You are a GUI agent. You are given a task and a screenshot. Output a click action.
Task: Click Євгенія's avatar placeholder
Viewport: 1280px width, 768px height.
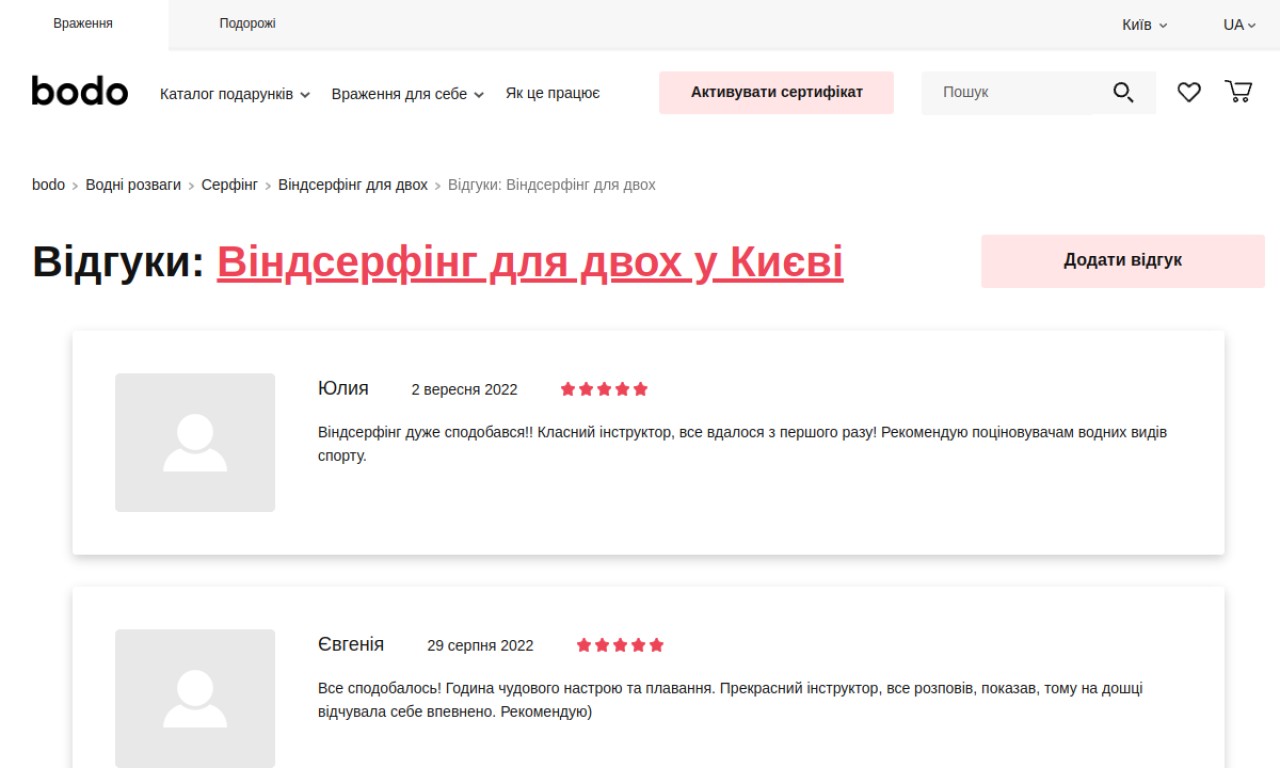195,698
